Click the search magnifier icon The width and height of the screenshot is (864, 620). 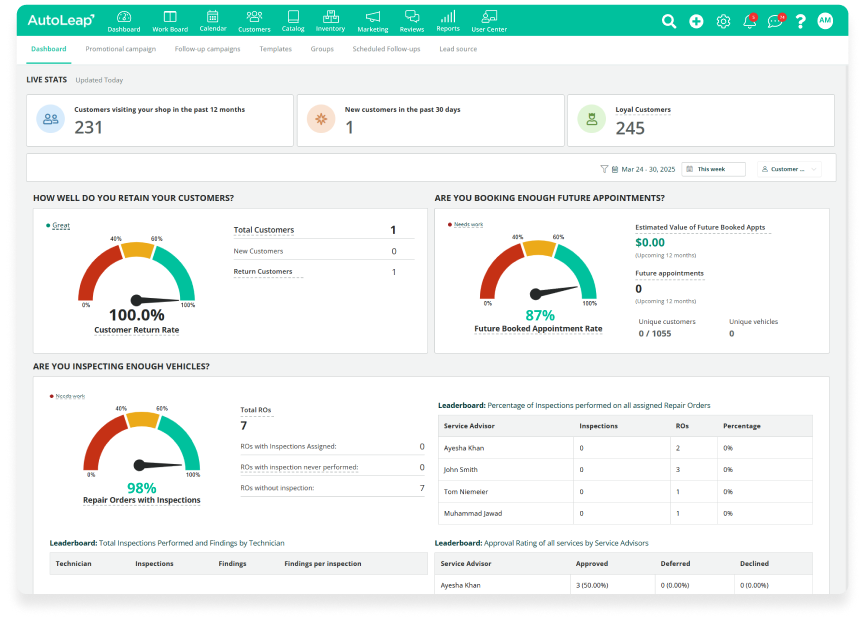(669, 21)
